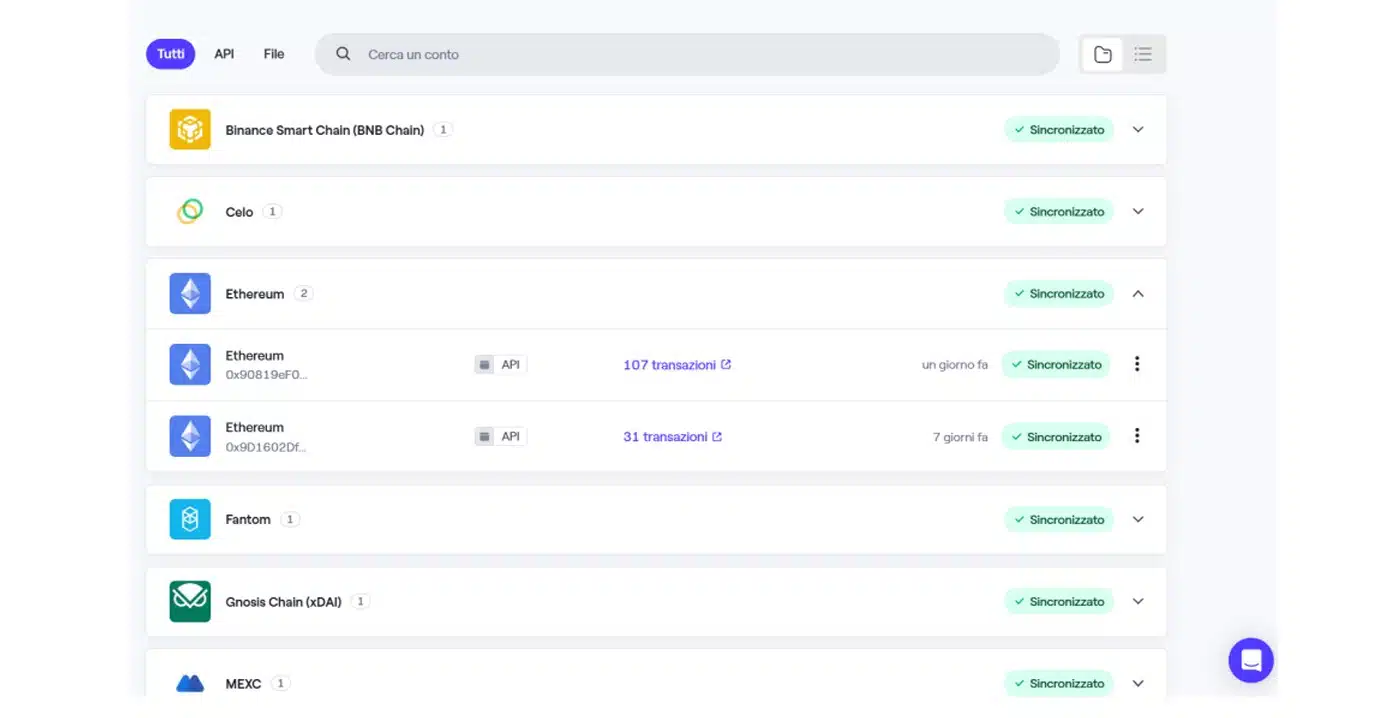Select the File filter tab
1400x718 pixels.
click(x=274, y=54)
